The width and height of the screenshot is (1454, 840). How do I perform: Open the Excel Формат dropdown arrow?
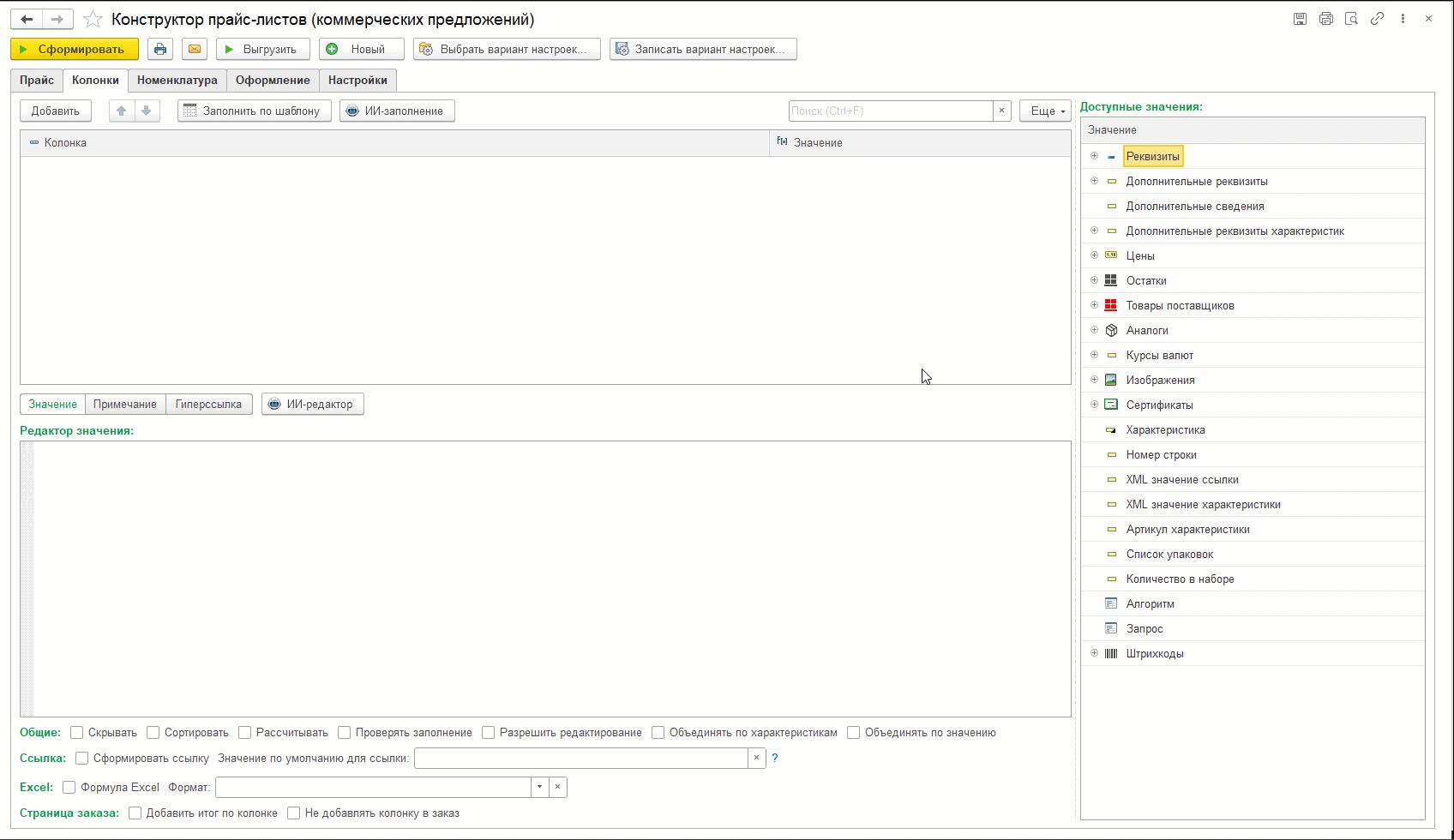coord(539,787)
